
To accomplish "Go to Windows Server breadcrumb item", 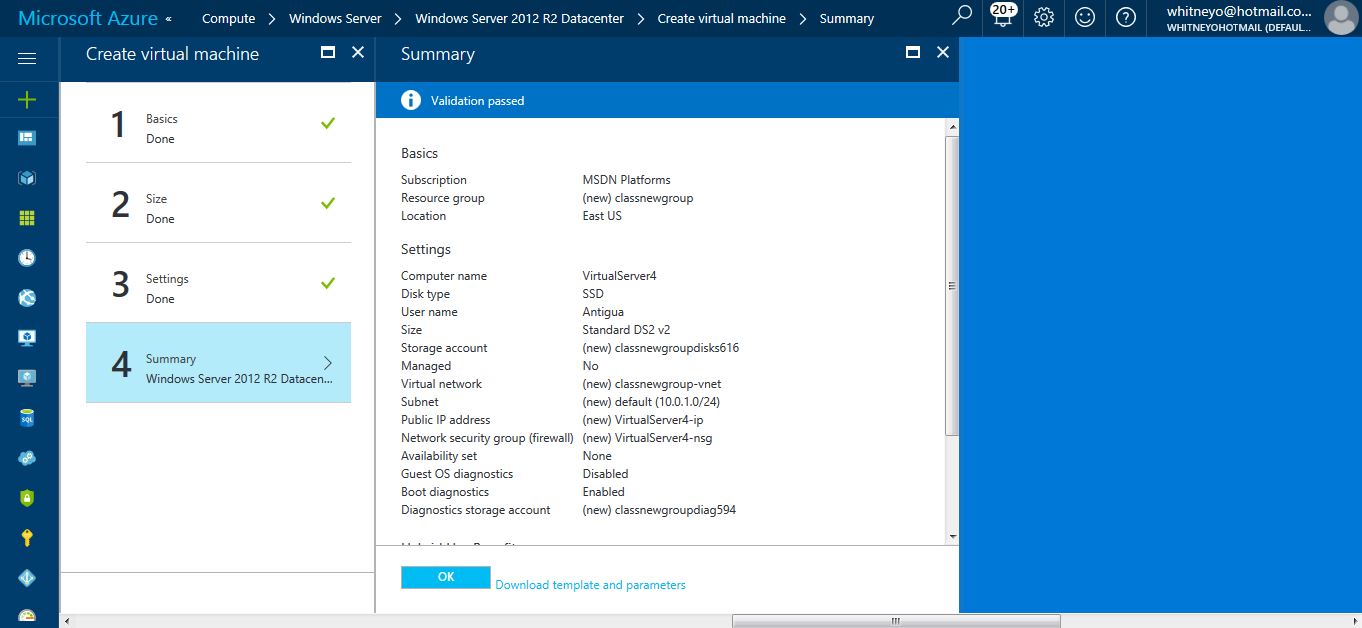I will click(x=335, y=18).
